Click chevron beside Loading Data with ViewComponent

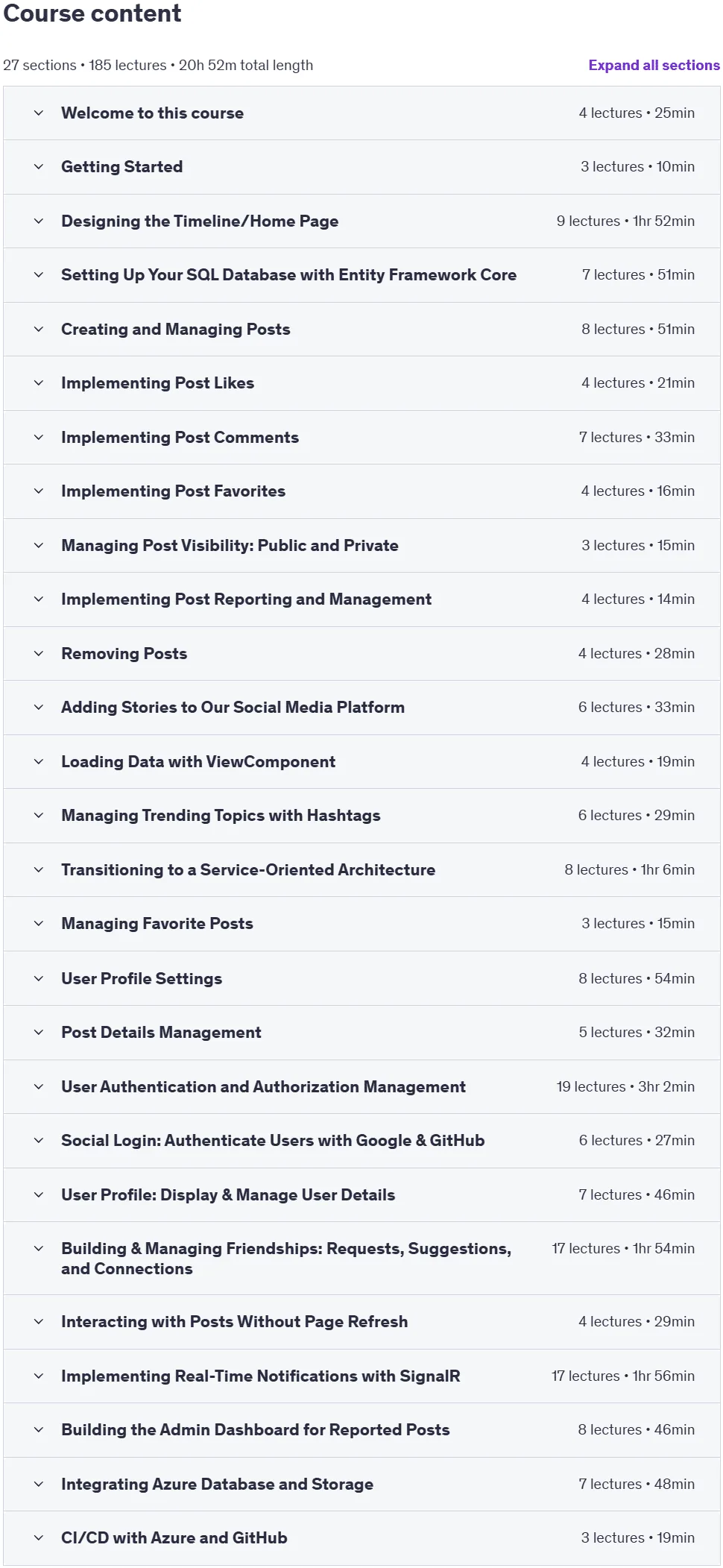tap(39, 762)
